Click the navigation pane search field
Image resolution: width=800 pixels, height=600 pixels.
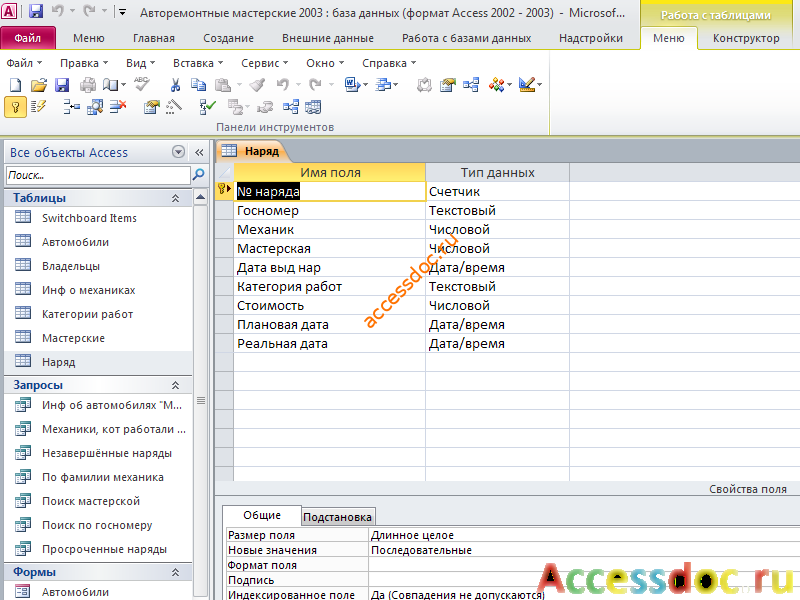point(98,175)
